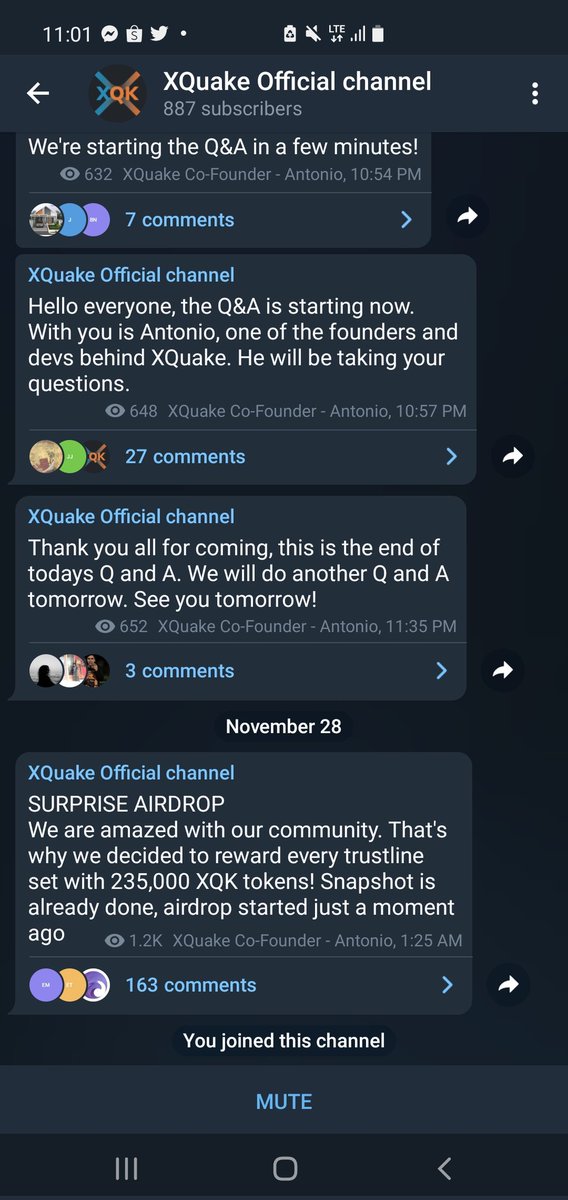Screen dimensions: 568x1200
Task: Share the SURPRISE AIRDROP post
Action: click(x=508, y=985)
